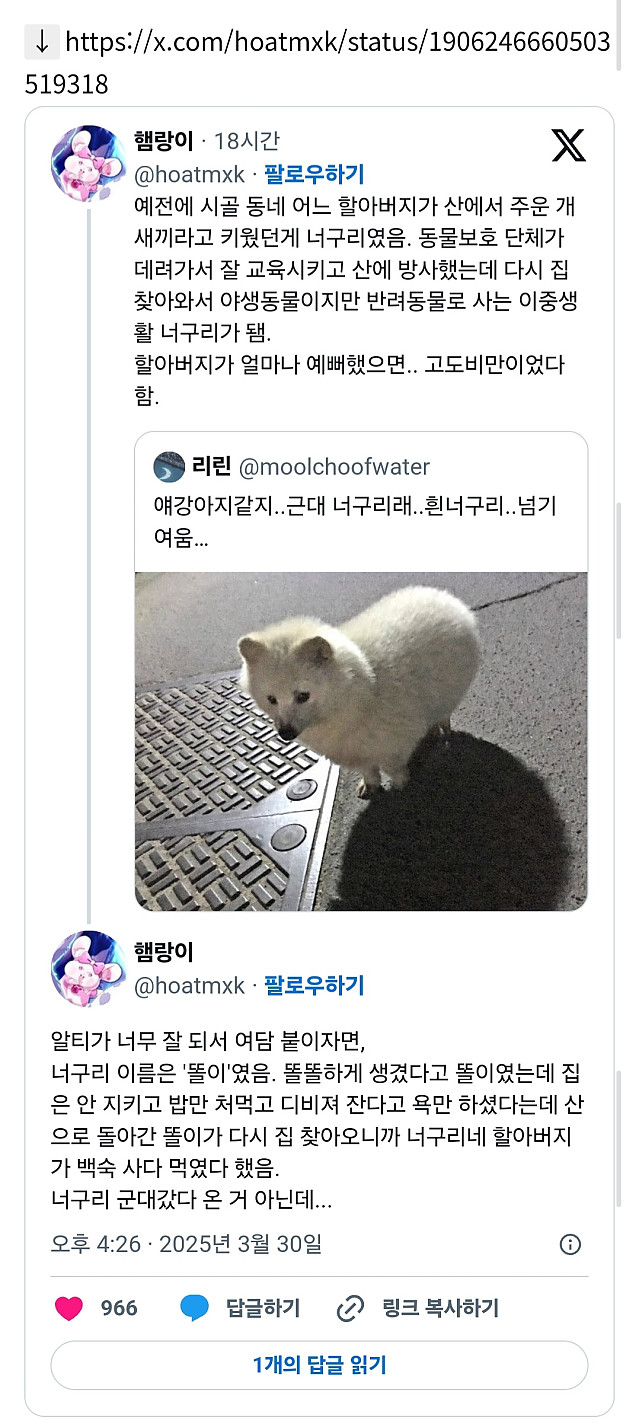Copy the link via the chain link icon

tap(348, 1306)
